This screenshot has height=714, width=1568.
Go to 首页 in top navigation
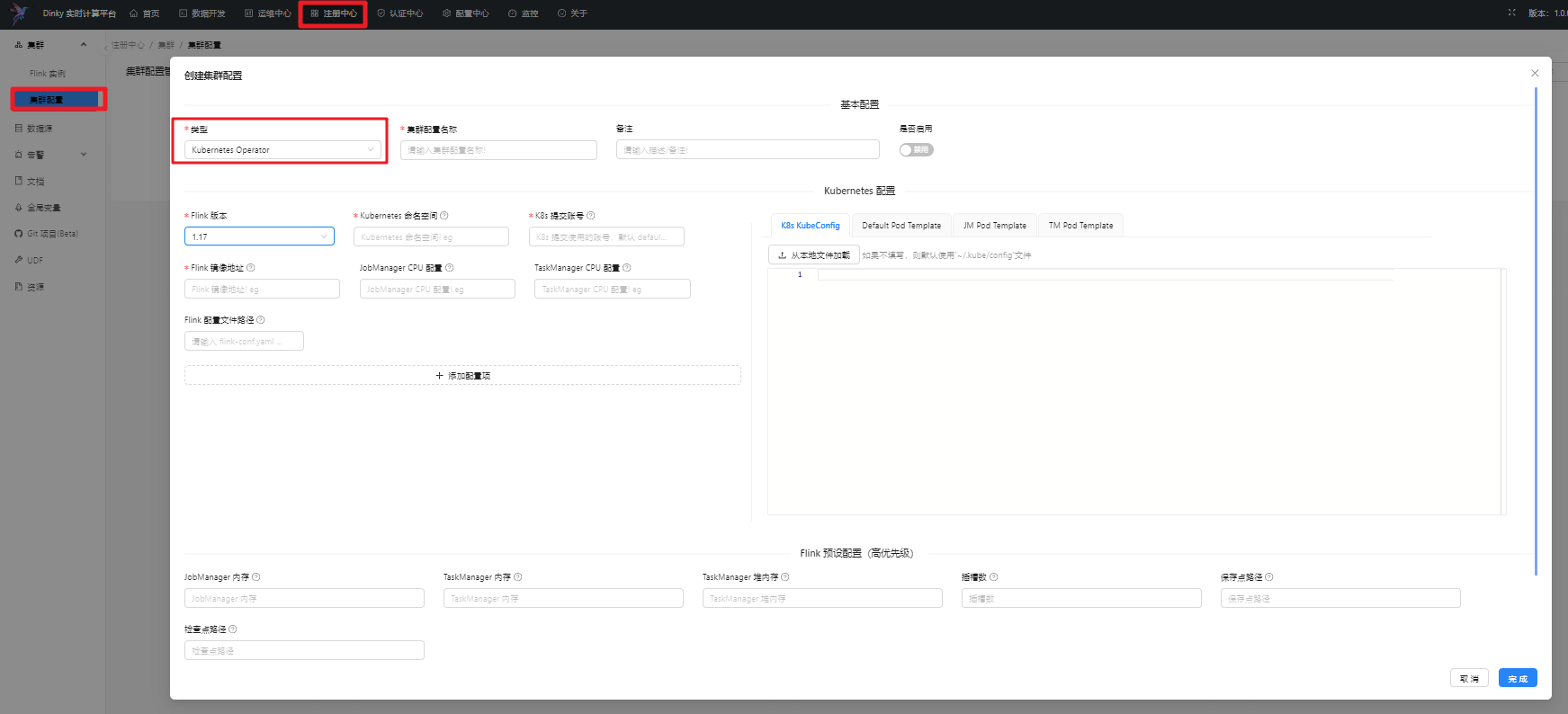(x=145, y=13)
